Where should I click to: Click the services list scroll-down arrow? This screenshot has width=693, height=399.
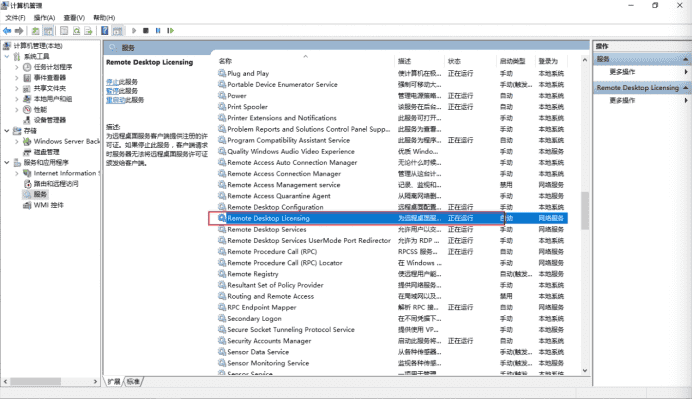(585, 370)
